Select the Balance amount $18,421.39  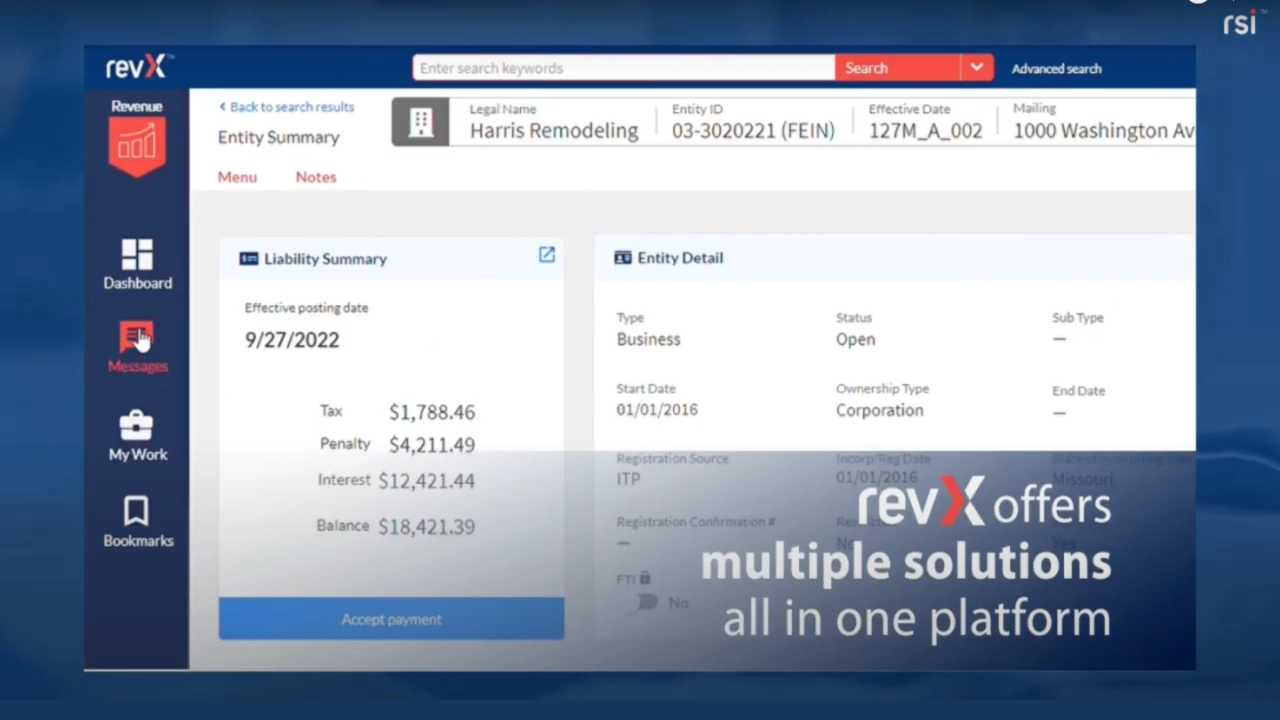click(x=426, y=527)
